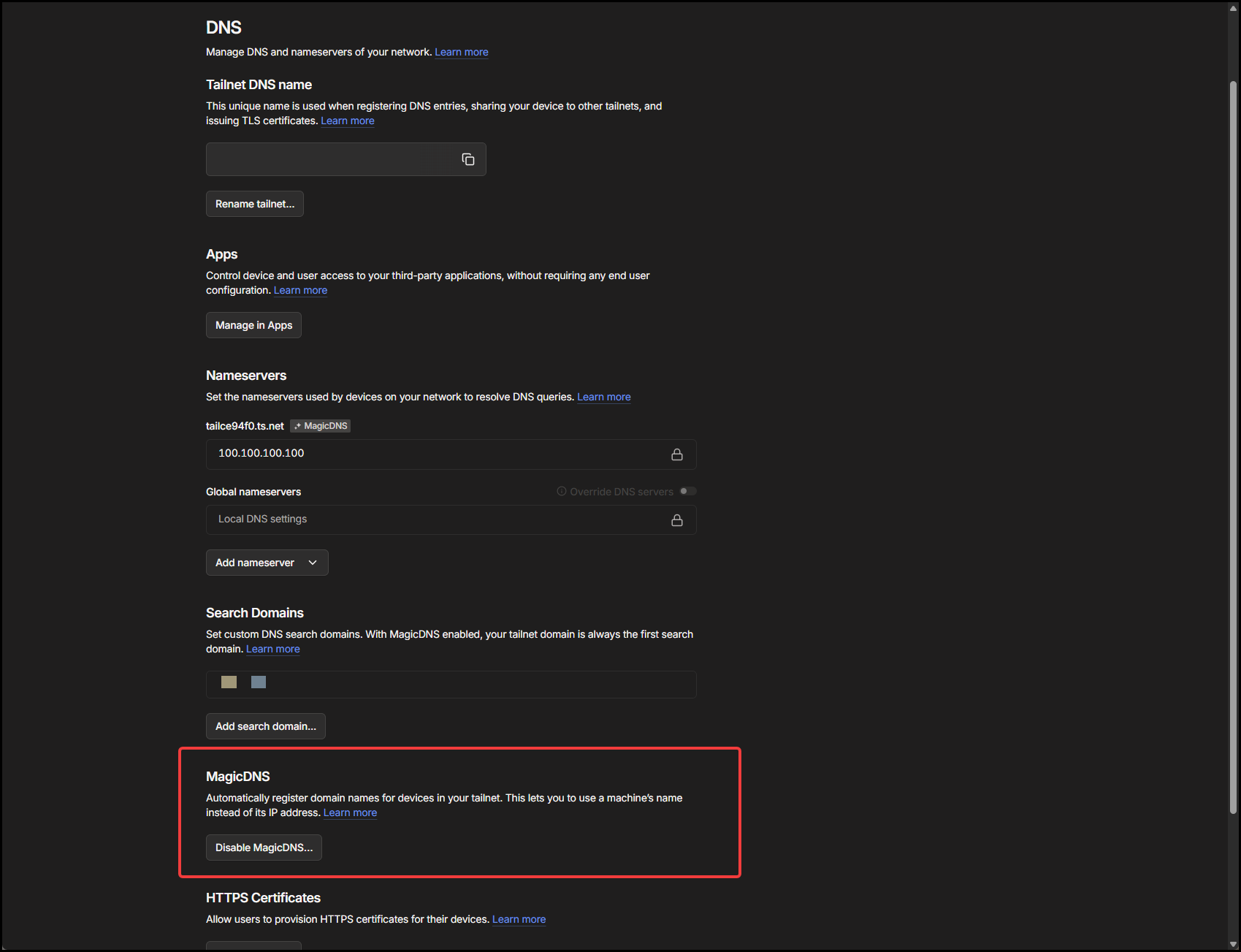The height and width of the screenshot is (952, 1241).
Task: Open Learn more link in MagicDNS section
Action: pyautogui.click(x=351, y=812)
